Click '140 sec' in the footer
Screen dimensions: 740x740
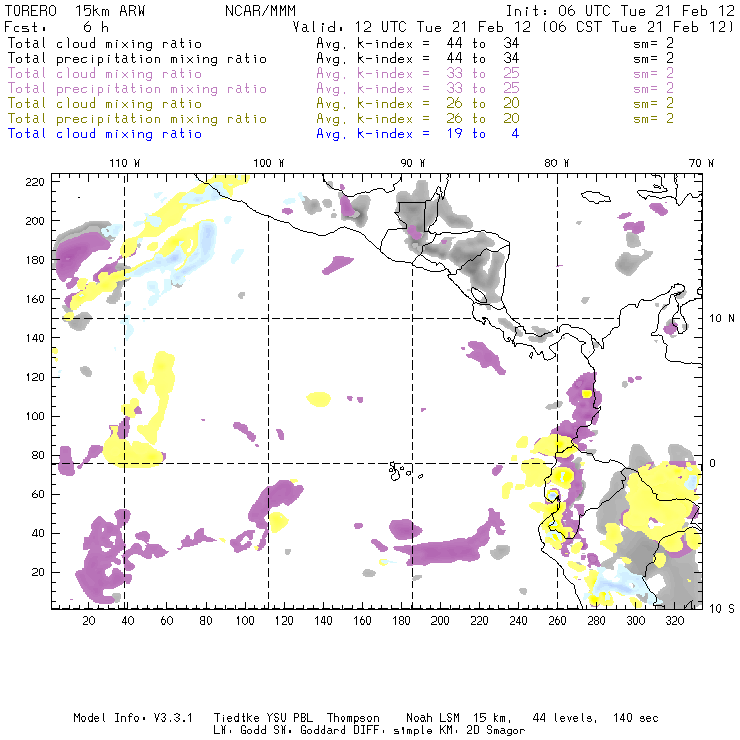pos(635,718)
